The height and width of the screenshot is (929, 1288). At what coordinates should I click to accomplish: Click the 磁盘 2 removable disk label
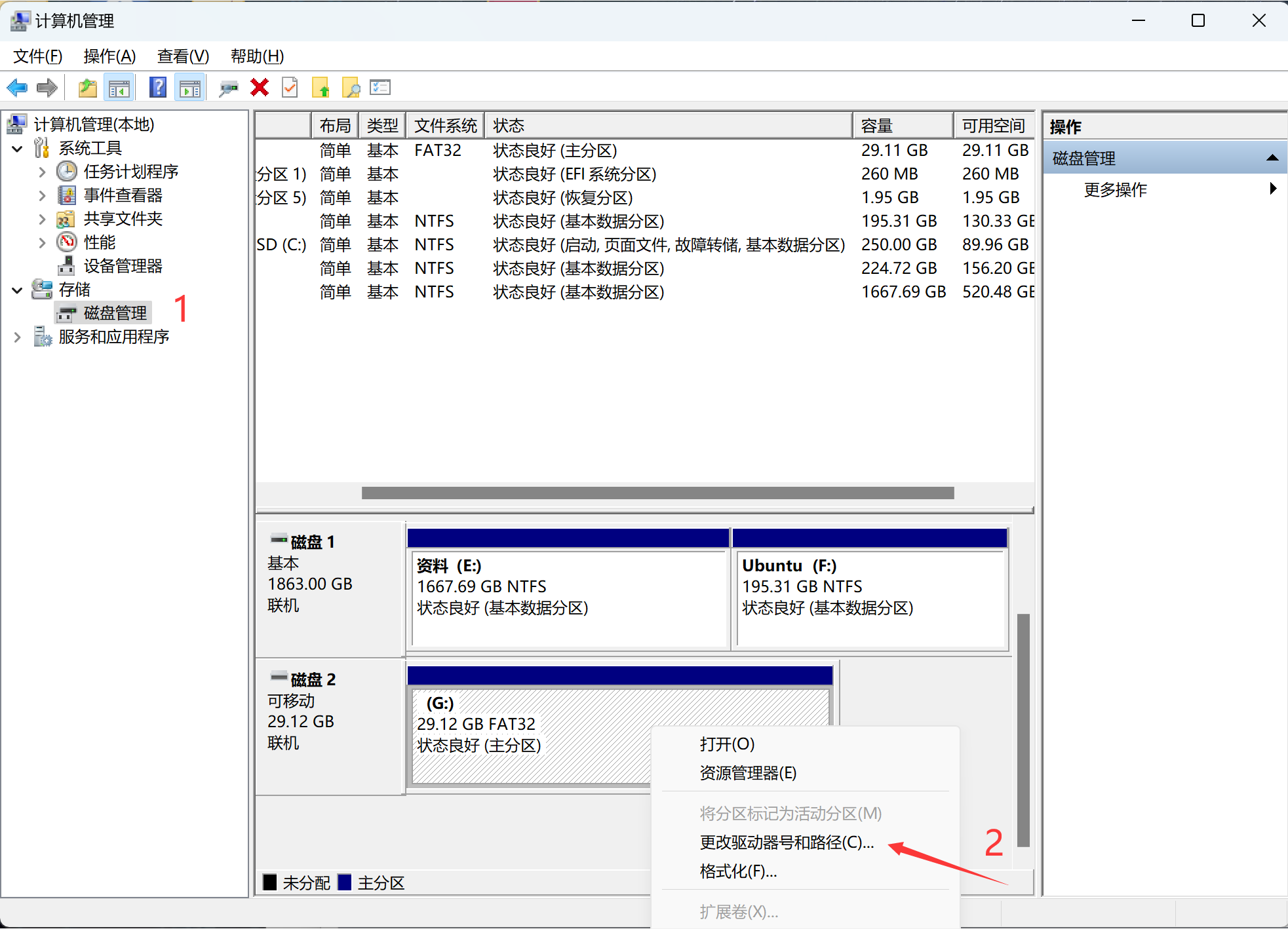330,727
